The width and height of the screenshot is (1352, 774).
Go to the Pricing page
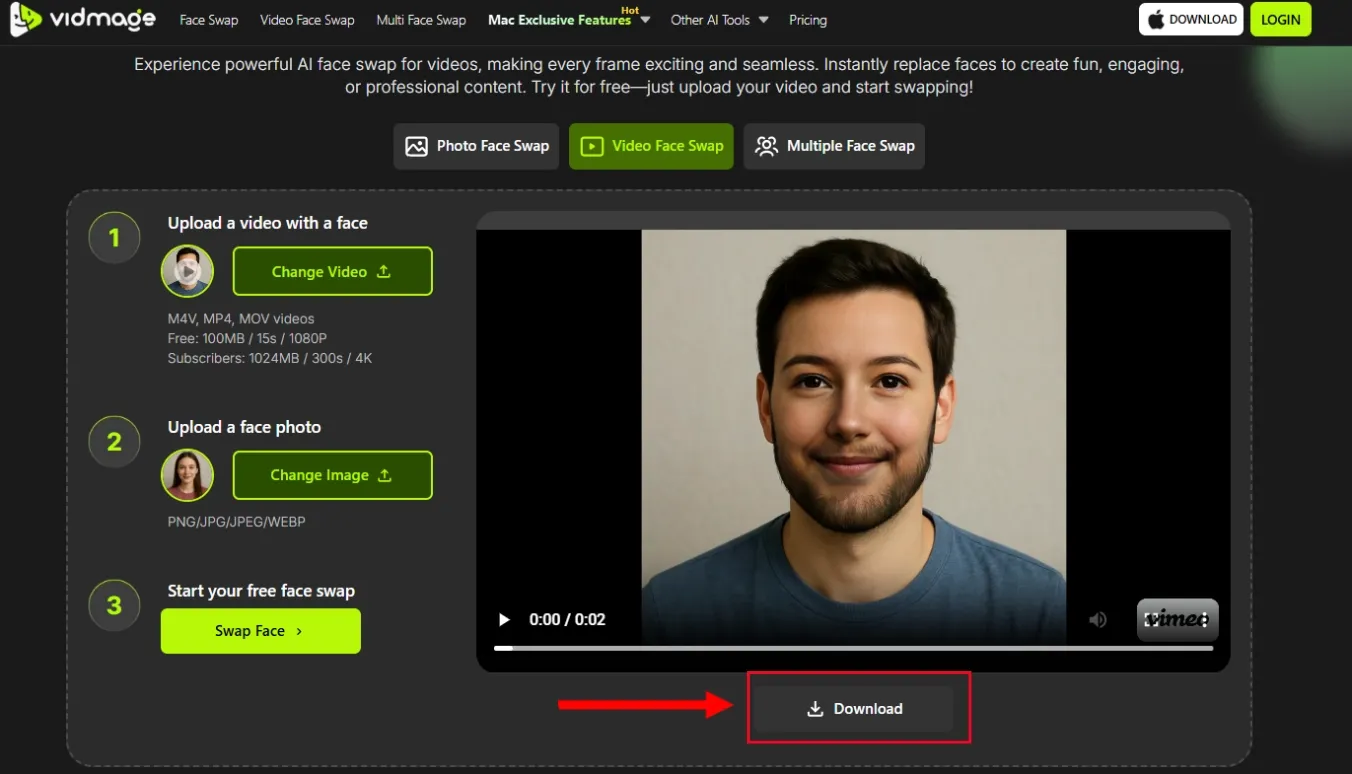[808, 20]
